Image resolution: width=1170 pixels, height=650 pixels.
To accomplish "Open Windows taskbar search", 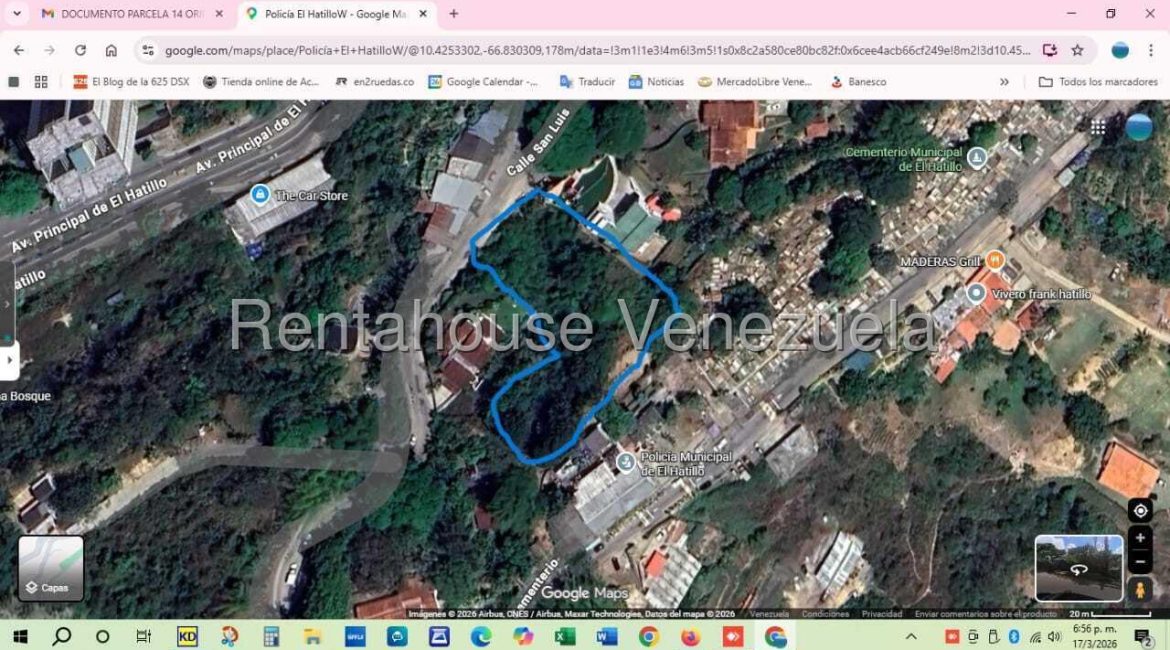I will point(62,637).
